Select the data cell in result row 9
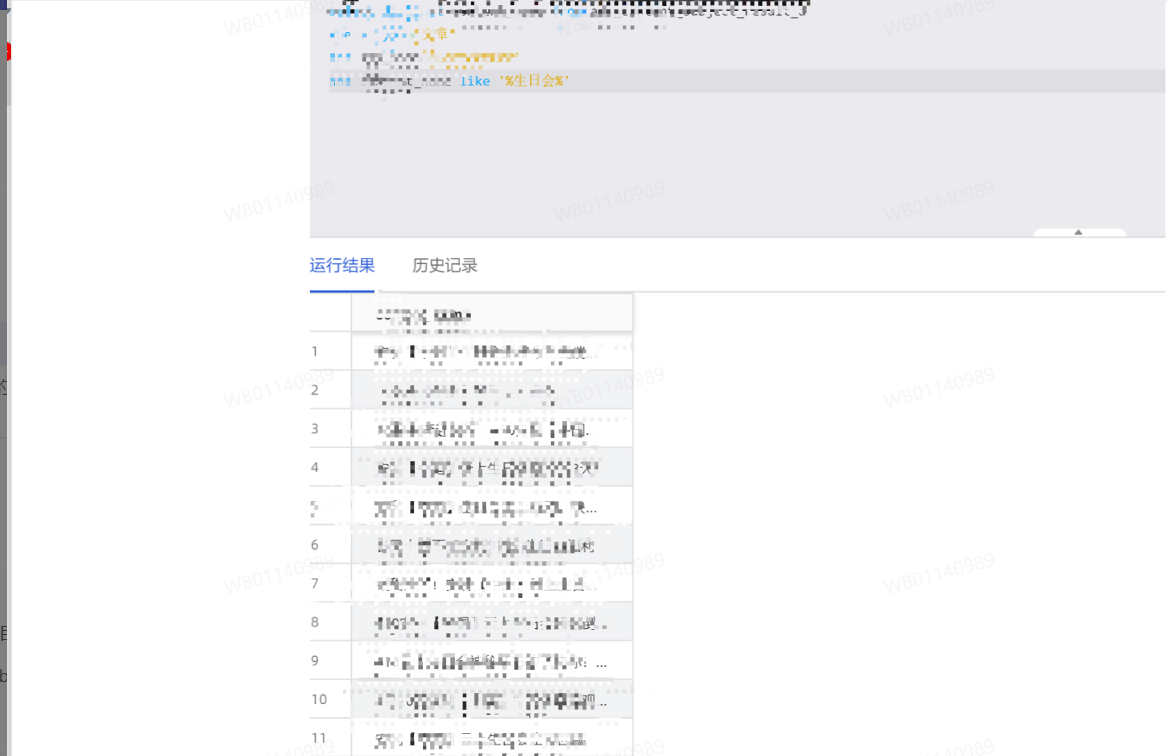 tap(491, 661)
